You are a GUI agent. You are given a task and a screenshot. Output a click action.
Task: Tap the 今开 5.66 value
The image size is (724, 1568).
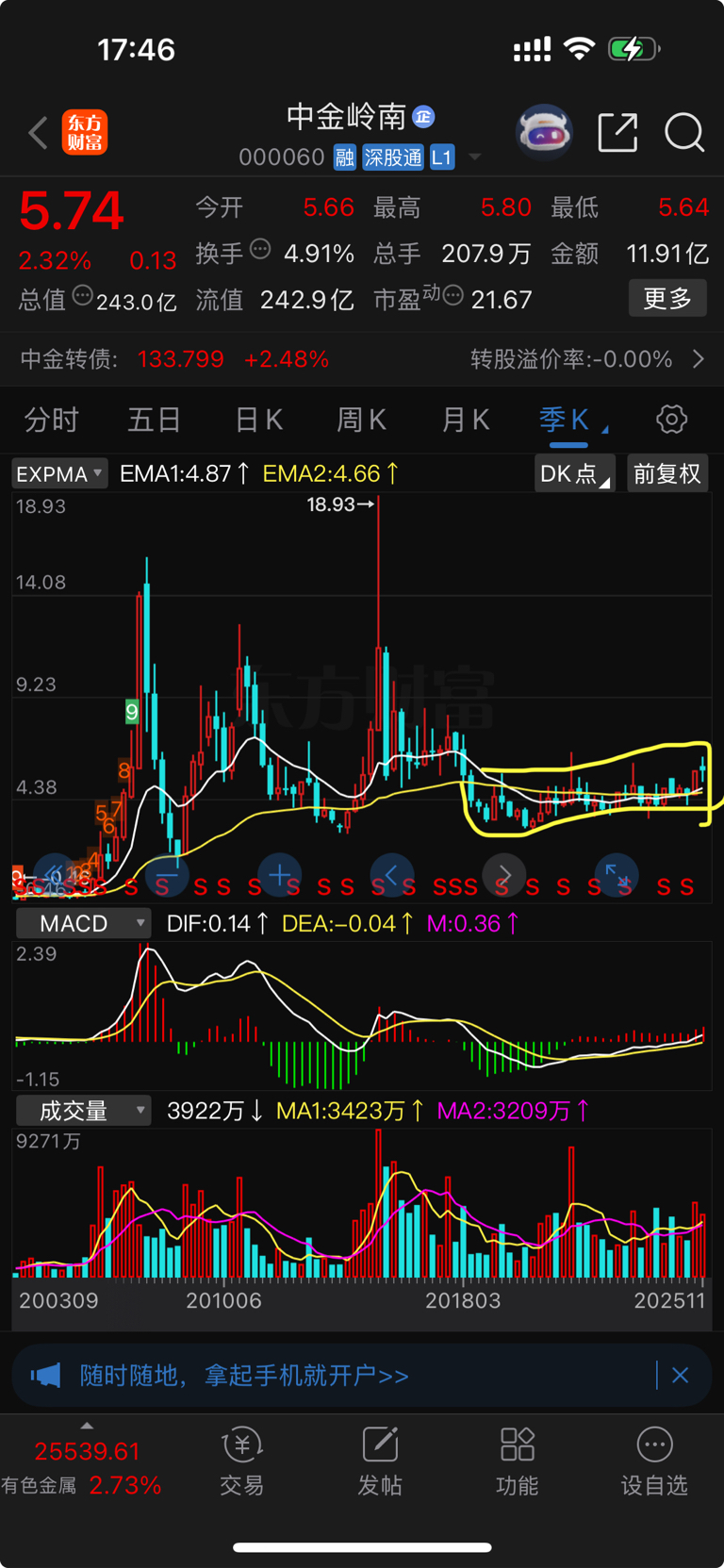pyautogui.click(x=329, y=207)
